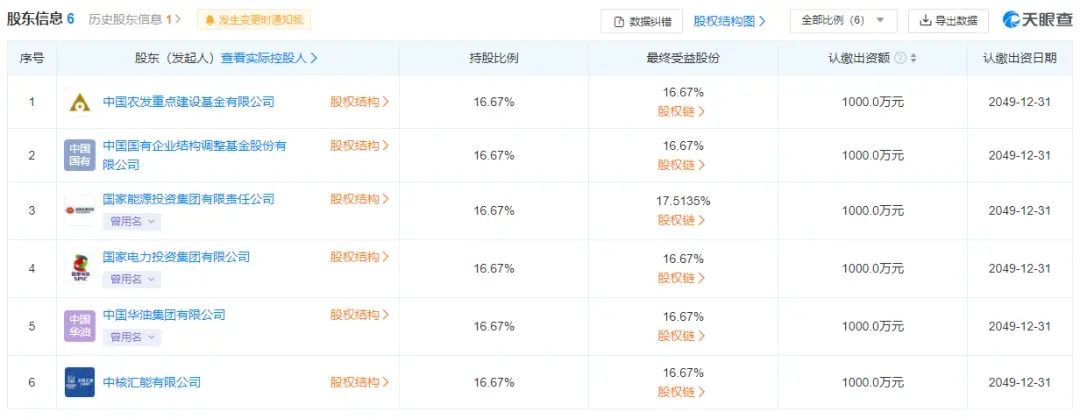Open 历史股东信息 1 tab
Screen dimensions: 1080x419
click(135, 20)
